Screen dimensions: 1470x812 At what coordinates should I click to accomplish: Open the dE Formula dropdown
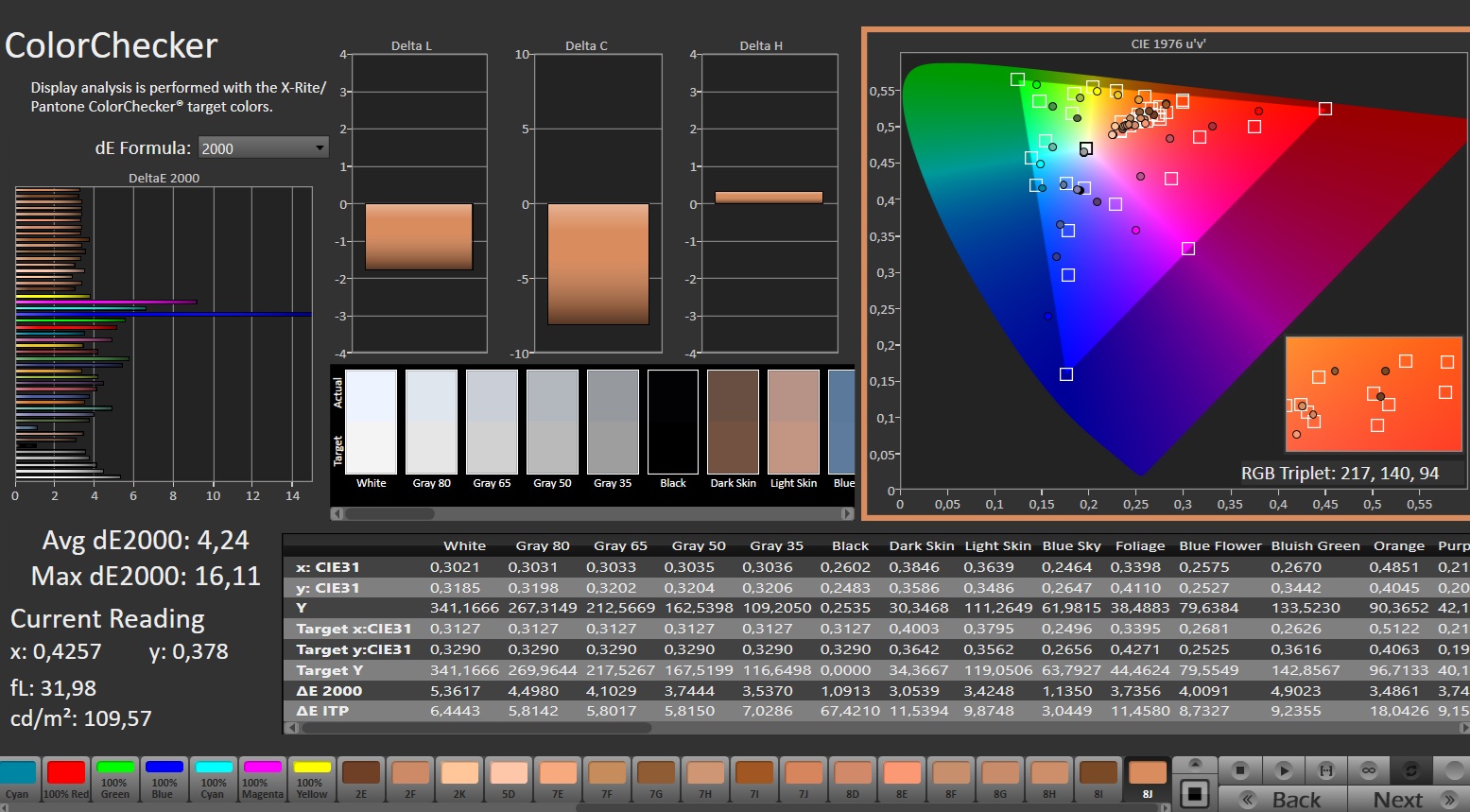pyautogui.click(x=262, y=148)
